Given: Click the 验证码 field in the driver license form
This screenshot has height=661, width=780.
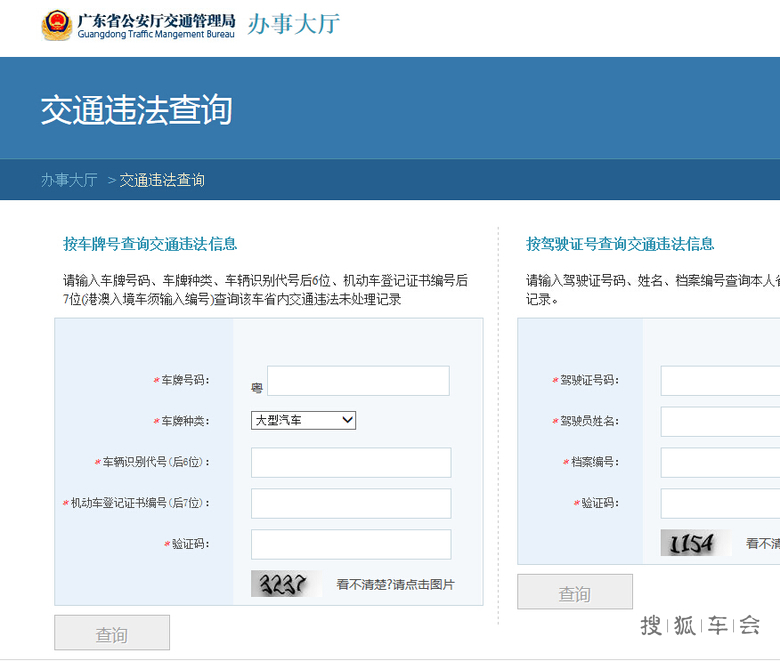Looking at the screenshot, I should [720, 503].
